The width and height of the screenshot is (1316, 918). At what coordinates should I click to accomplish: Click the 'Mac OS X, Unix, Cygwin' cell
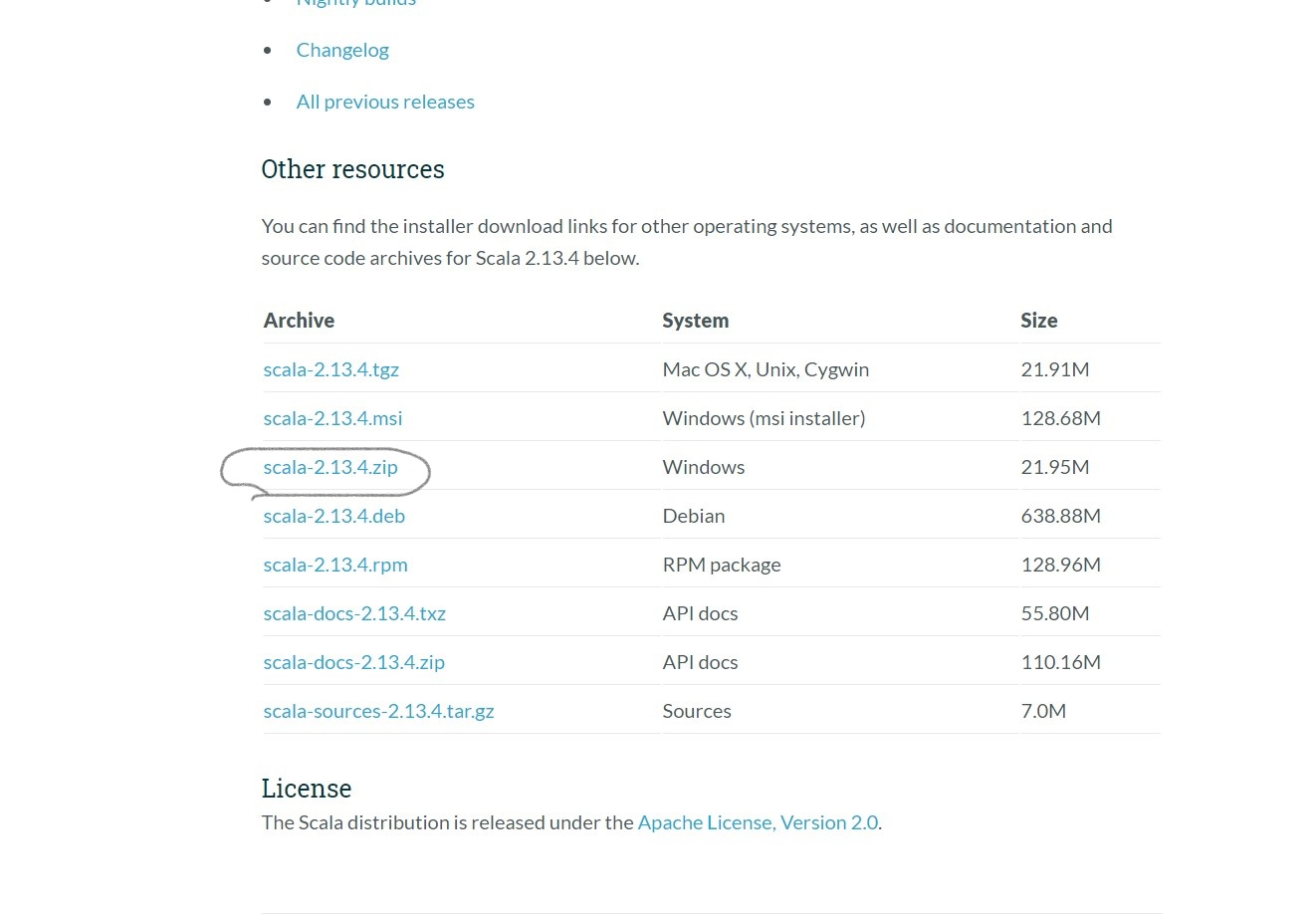(766, 369)
